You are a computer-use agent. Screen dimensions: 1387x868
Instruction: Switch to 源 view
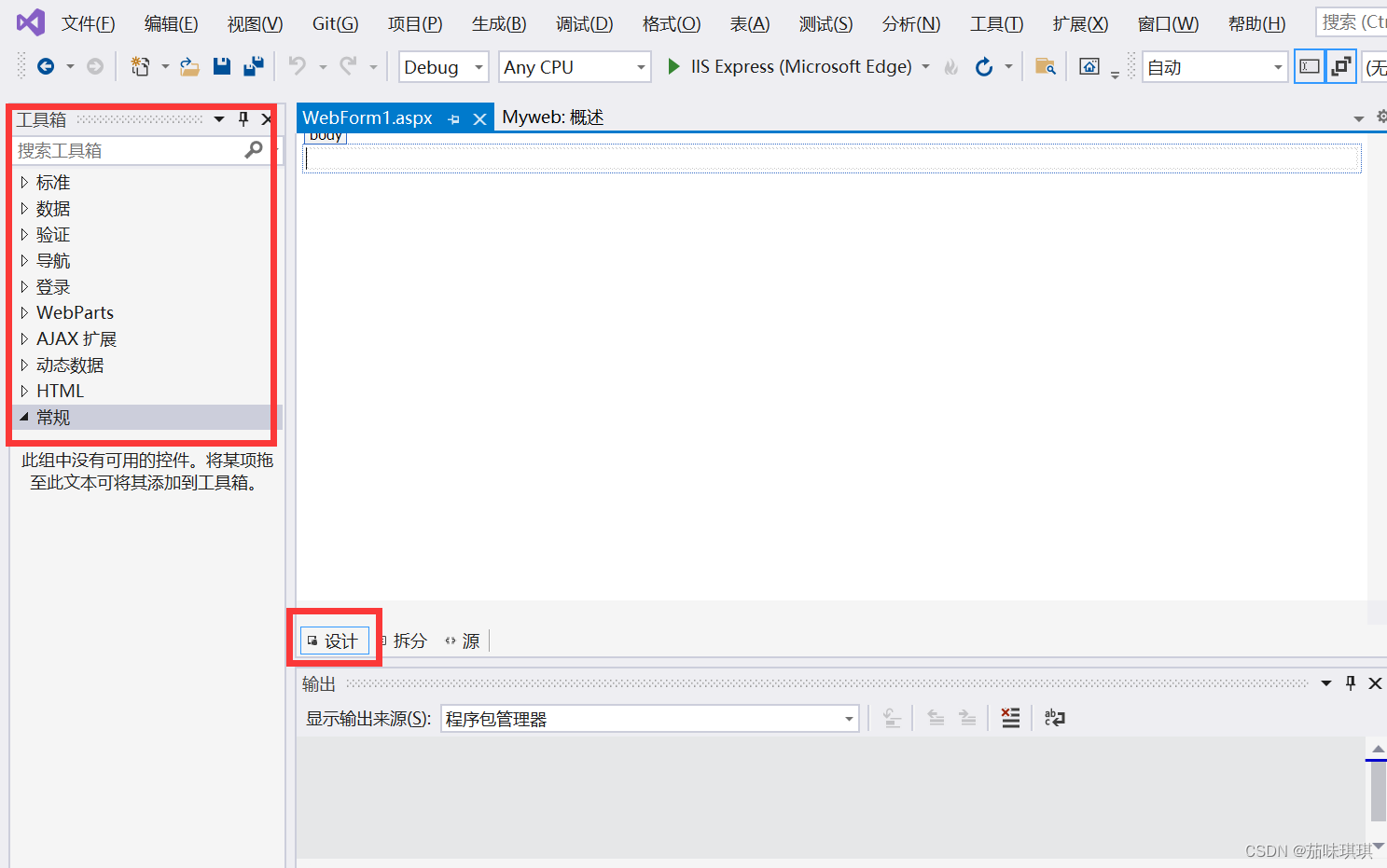tap(463, 641)
